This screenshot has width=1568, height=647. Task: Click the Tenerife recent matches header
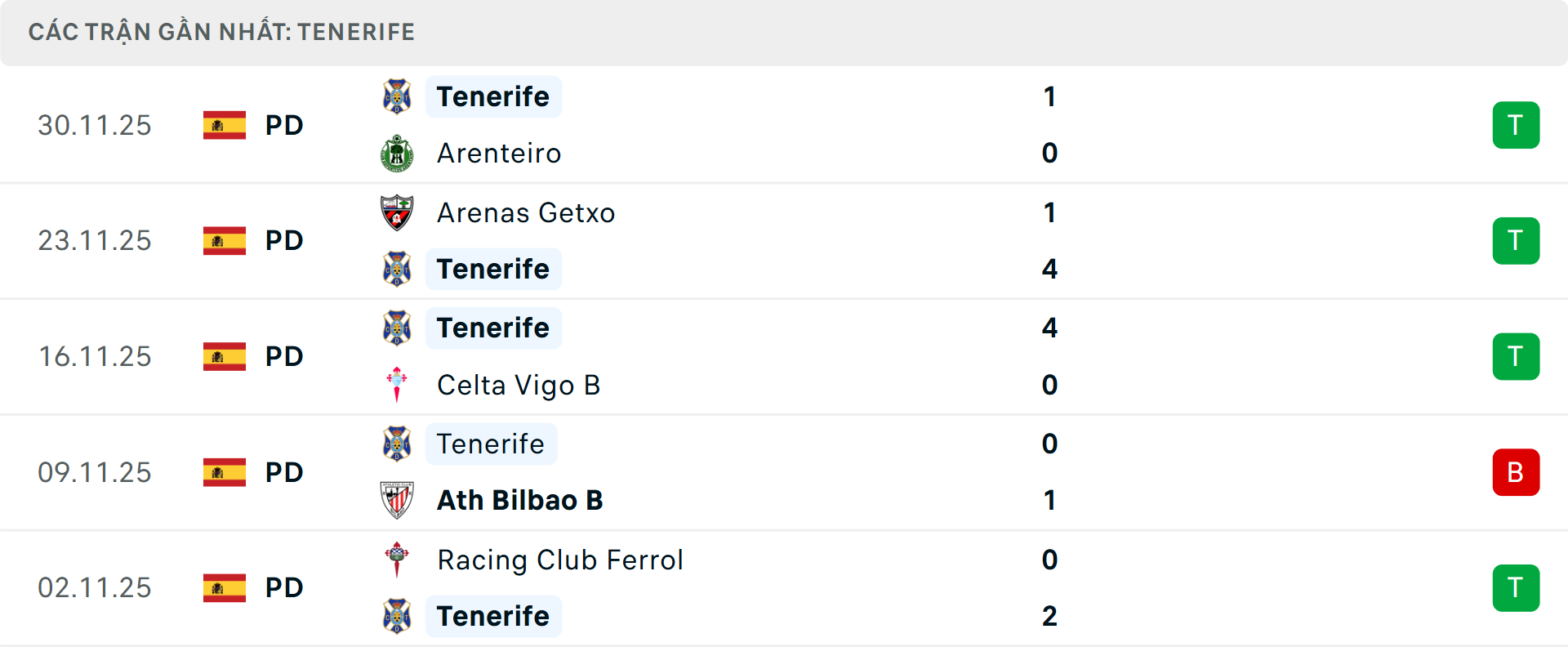tap(221, 32)
